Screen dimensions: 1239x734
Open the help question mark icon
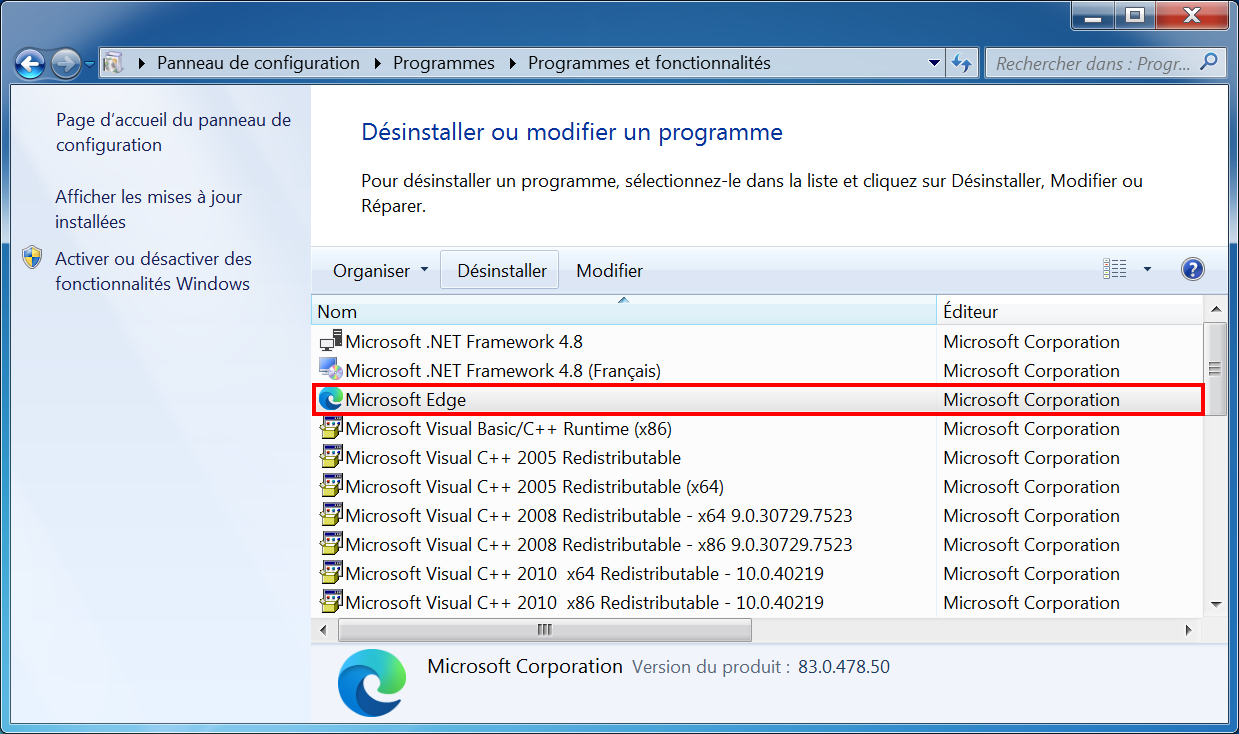tap(1192, 269)
